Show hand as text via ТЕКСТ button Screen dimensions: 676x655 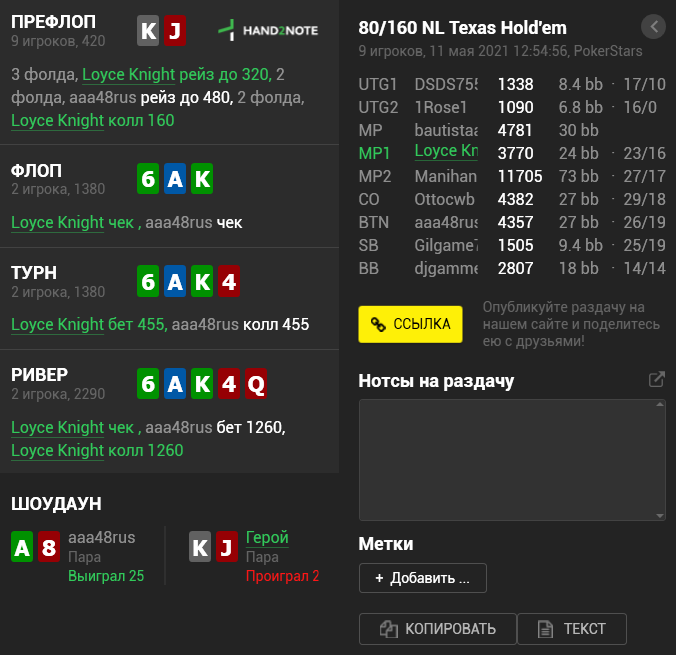click(572, 629)
